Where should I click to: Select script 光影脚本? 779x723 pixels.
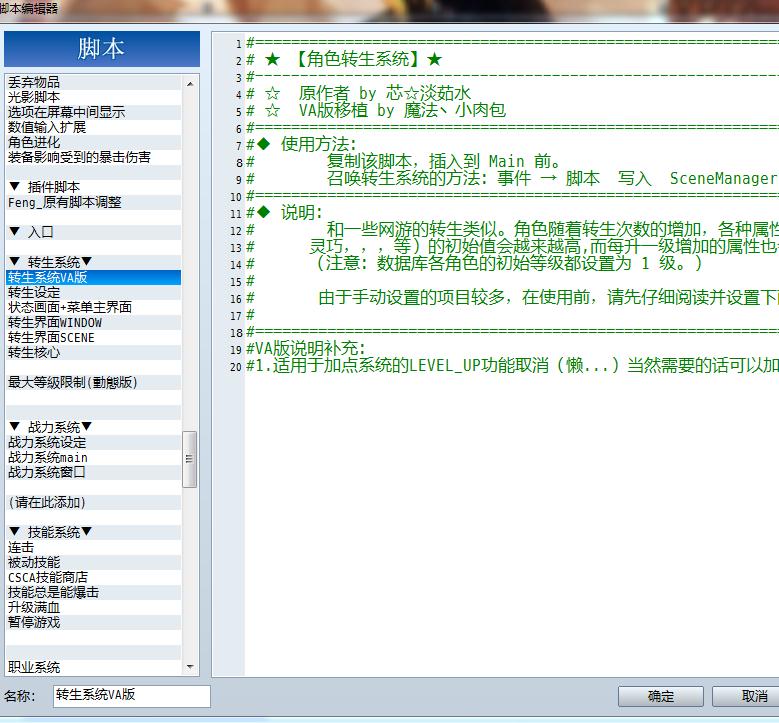click(93, 97)
